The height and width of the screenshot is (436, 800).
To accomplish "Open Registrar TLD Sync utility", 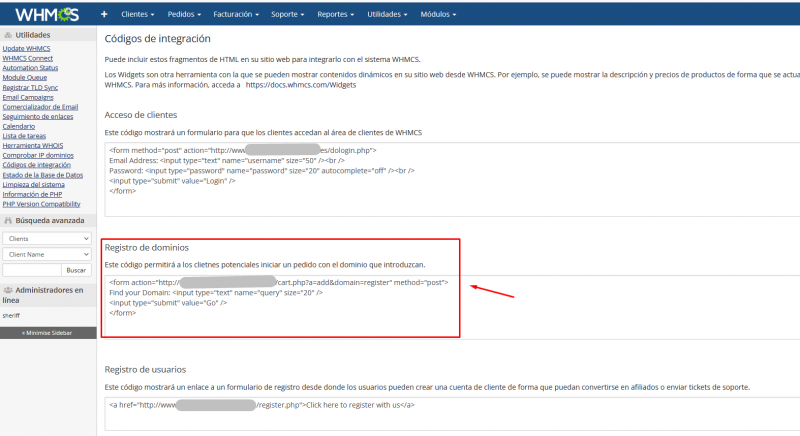I will (x=35, y=87).
